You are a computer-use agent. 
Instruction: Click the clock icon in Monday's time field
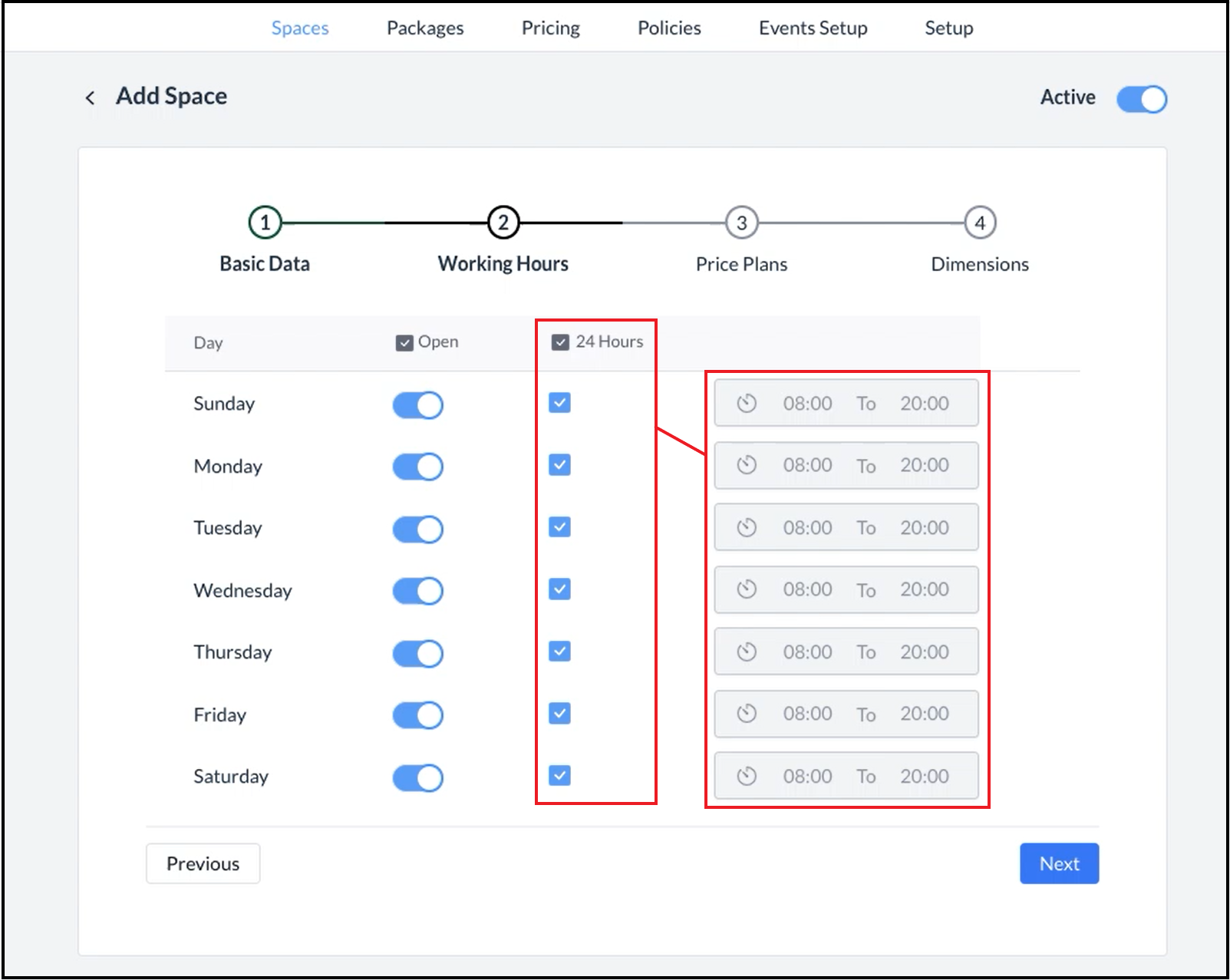(x=746, y=465)
